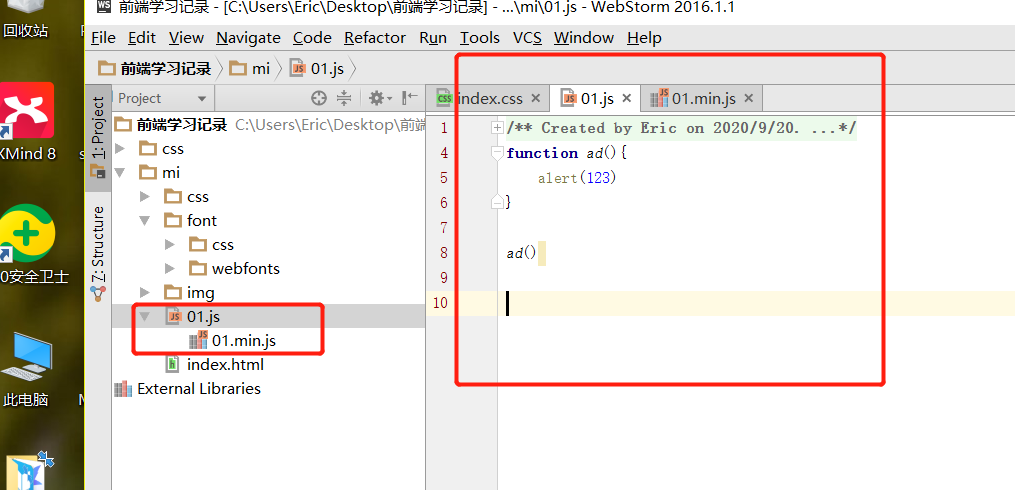This screenshot has width=1015, height=490.
Task: Click the mi breadcrumb folder
Action: (251, 69)
